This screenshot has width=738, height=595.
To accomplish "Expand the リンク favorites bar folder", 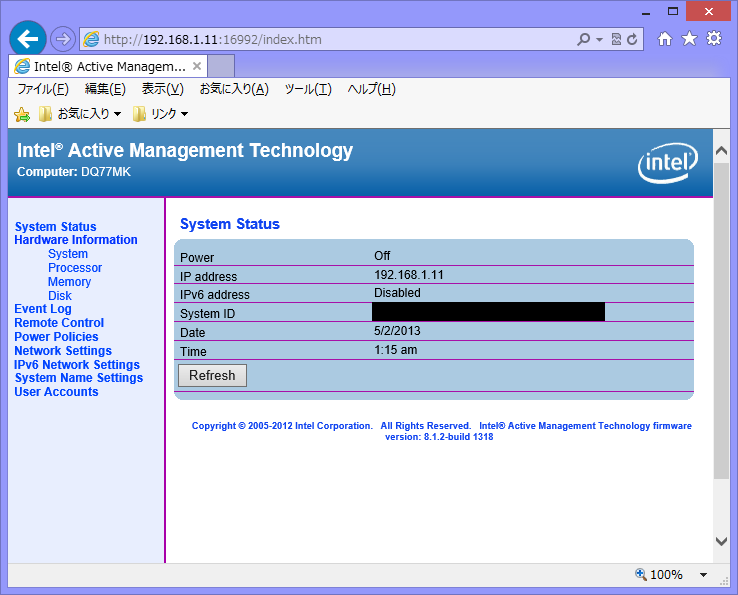I will click(160, 114).
